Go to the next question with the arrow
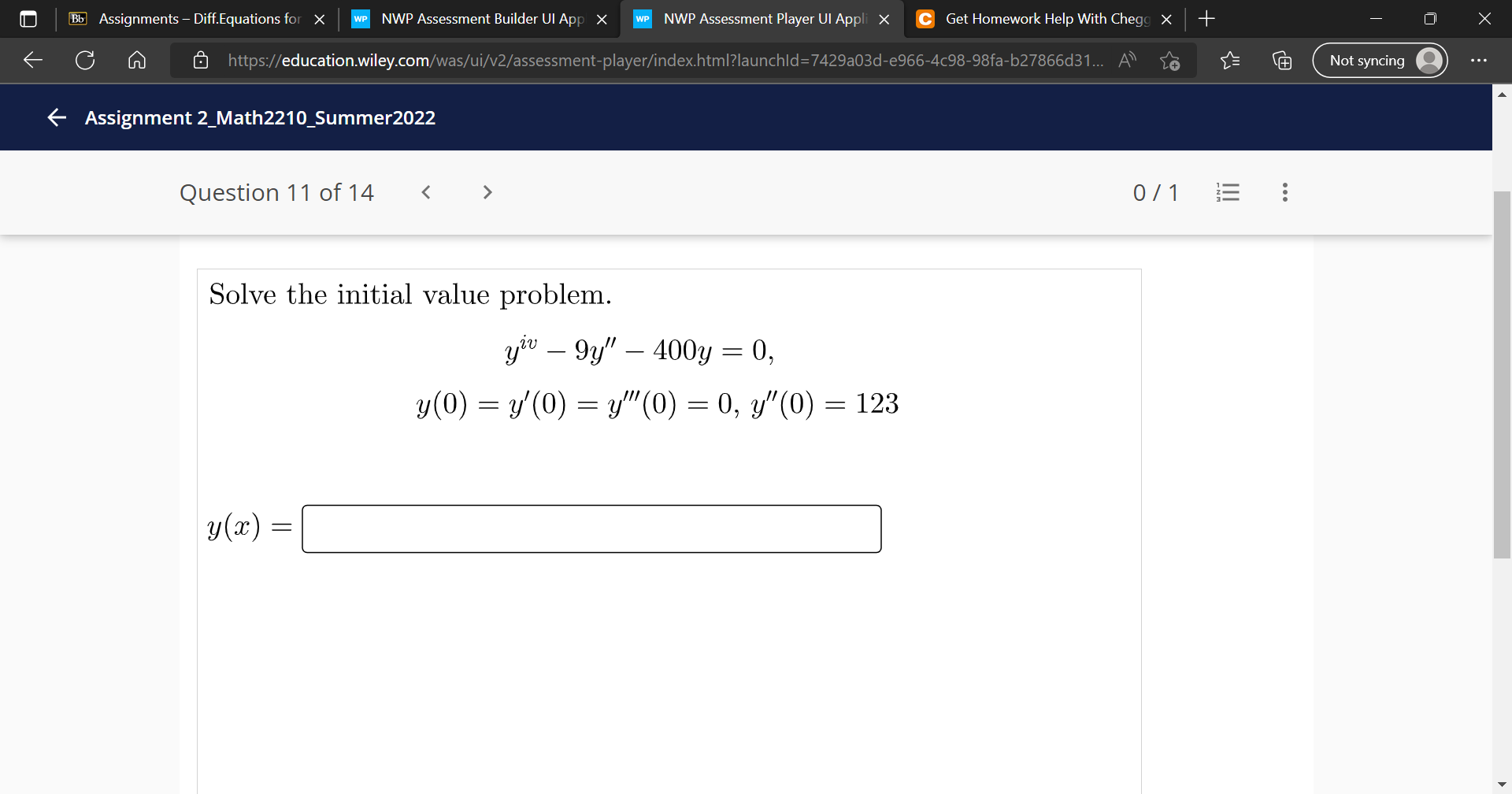The width and height of the screenshot is (1512, 794). [x=487, y=192]
